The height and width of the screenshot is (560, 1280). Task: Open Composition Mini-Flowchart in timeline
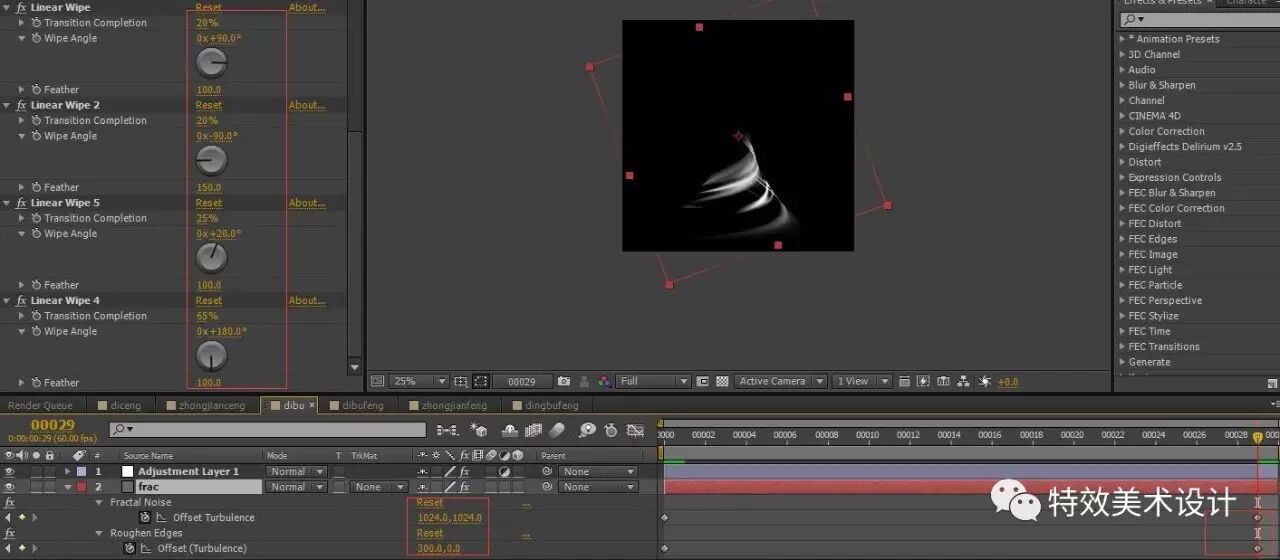[x=447, y=430]
